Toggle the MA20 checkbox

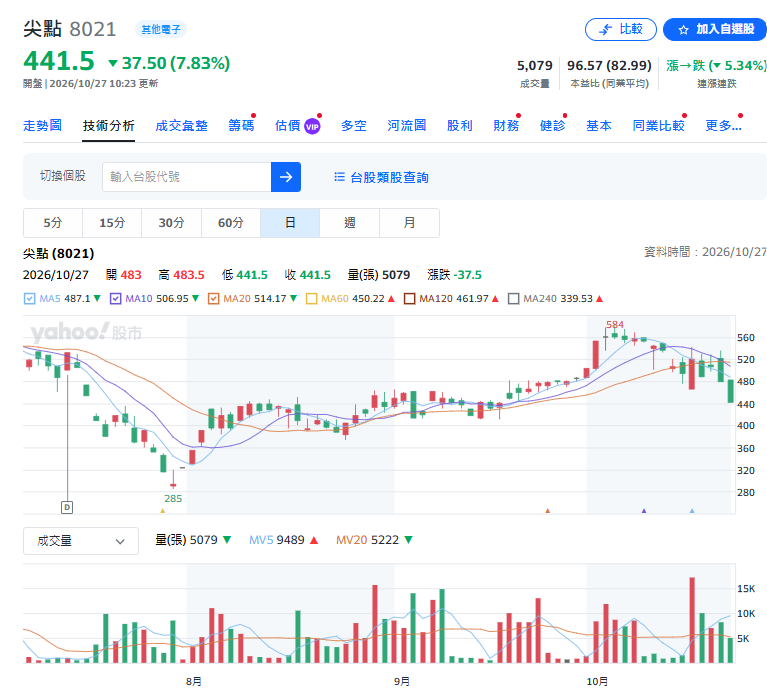(x=213, y=298)
